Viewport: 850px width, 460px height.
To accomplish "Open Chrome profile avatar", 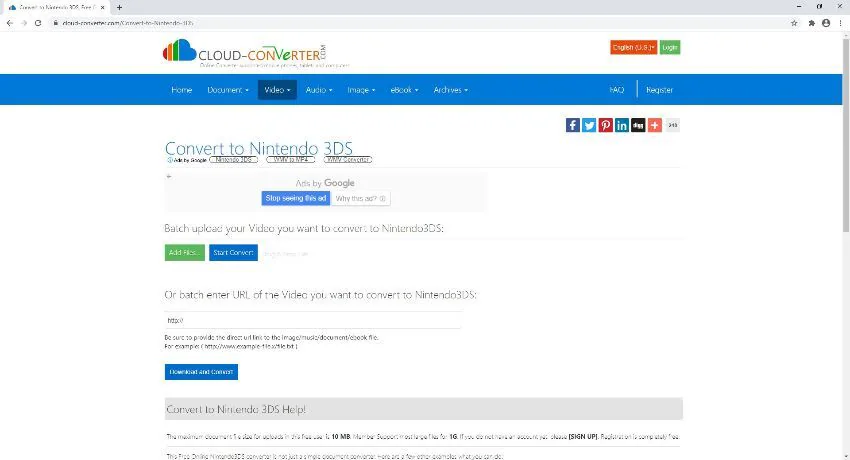I will coord(826,23).
